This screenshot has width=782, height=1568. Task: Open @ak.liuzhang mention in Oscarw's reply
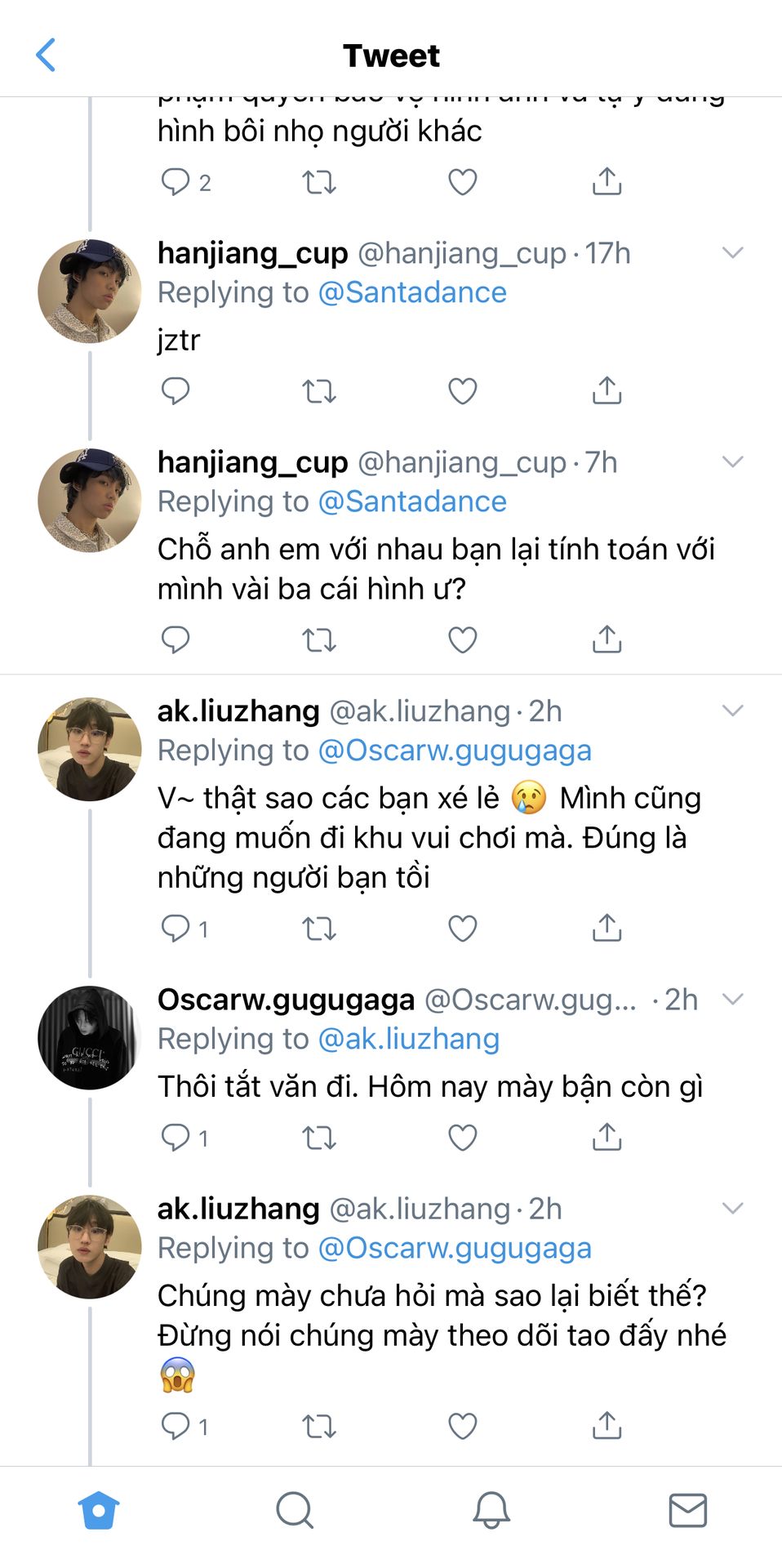408,1039
